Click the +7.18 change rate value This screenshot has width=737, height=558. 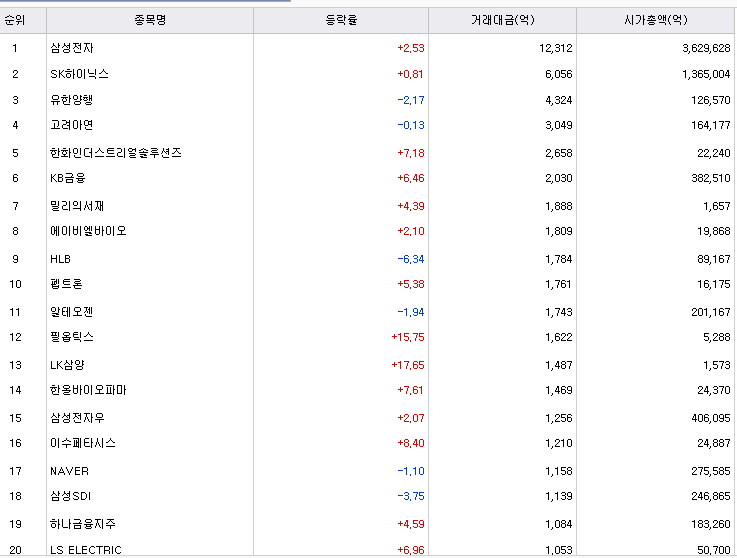tap(411, 153)
